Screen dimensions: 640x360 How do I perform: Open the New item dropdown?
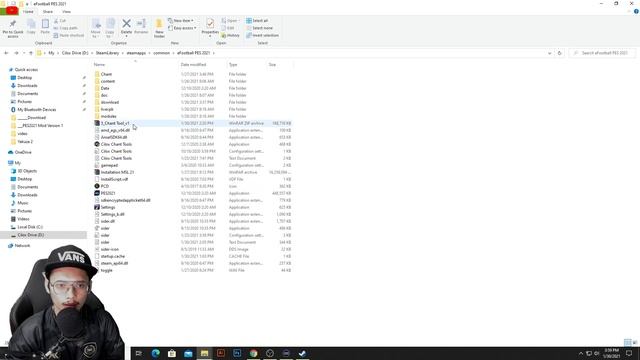[x=181, y=20]
